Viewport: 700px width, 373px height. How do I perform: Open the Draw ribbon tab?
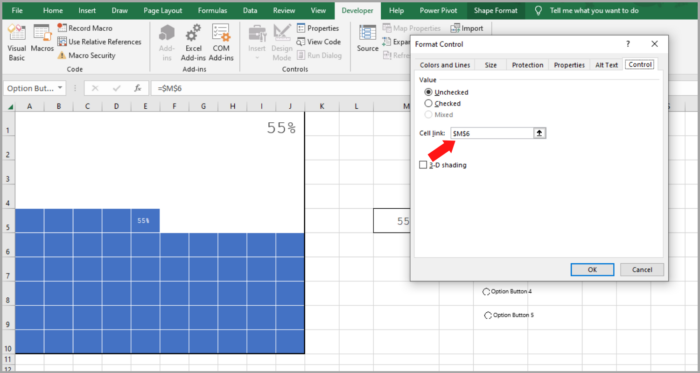(x=120, y=10)
